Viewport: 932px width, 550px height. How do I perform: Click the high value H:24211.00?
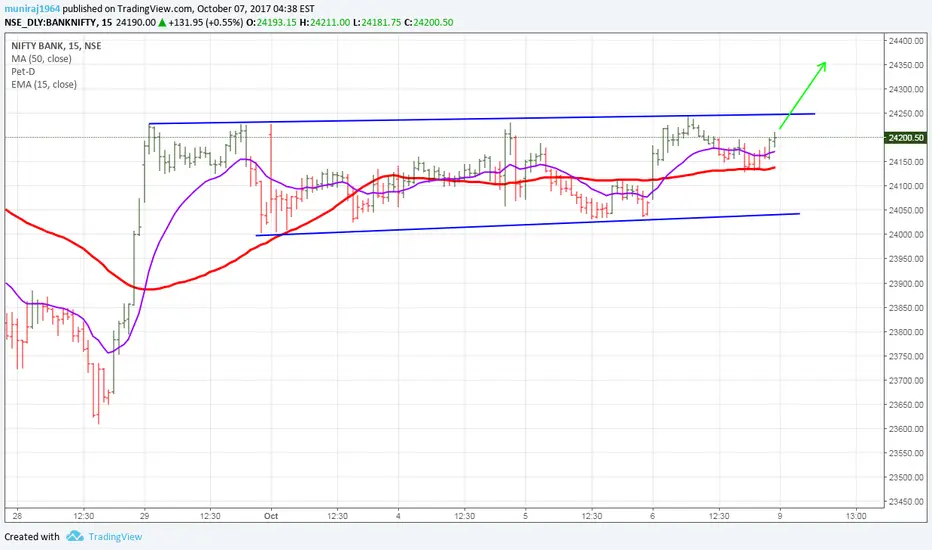pos(325,23)
